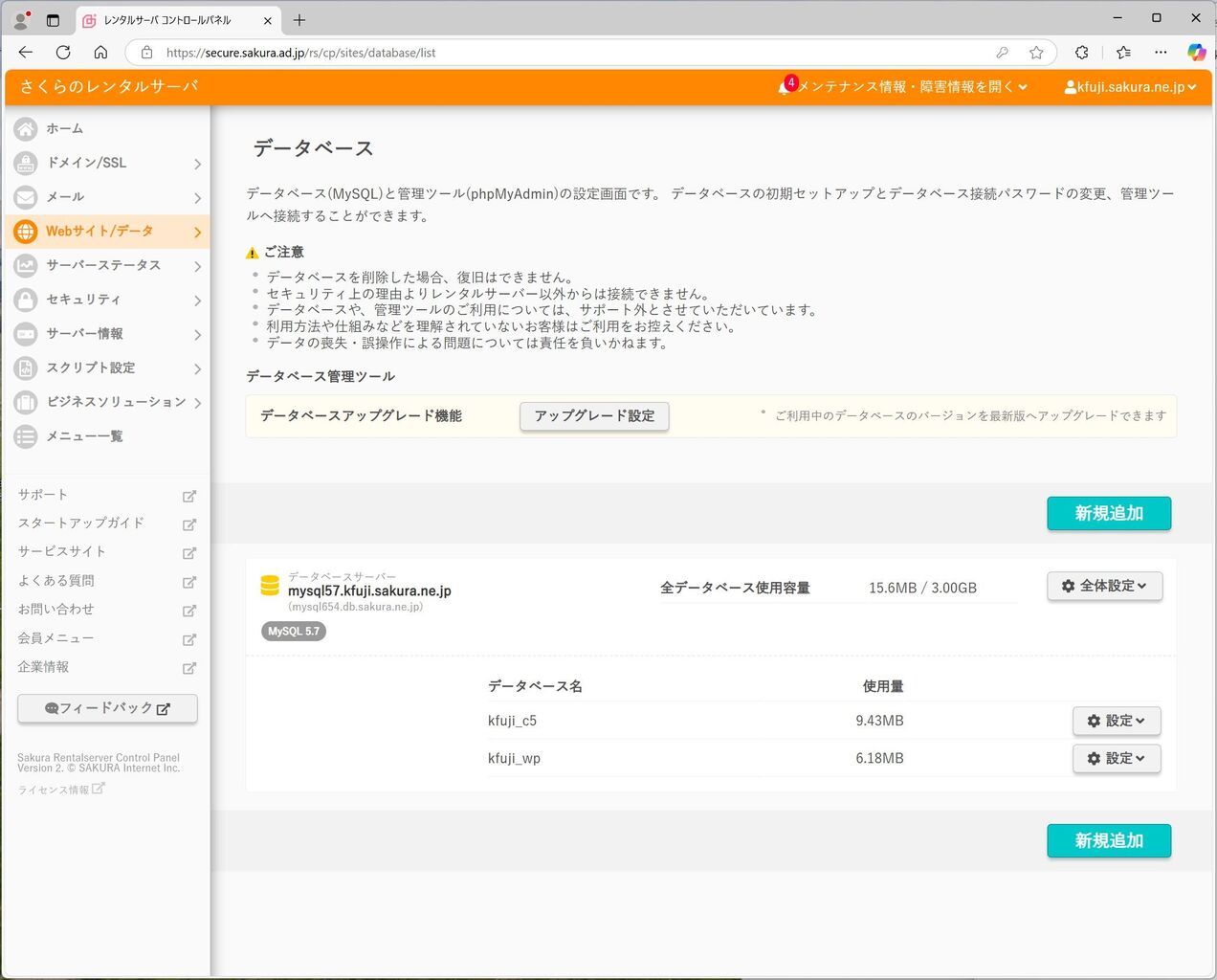Expand スクリプト設定 submenu chevron

click(197, 368)
